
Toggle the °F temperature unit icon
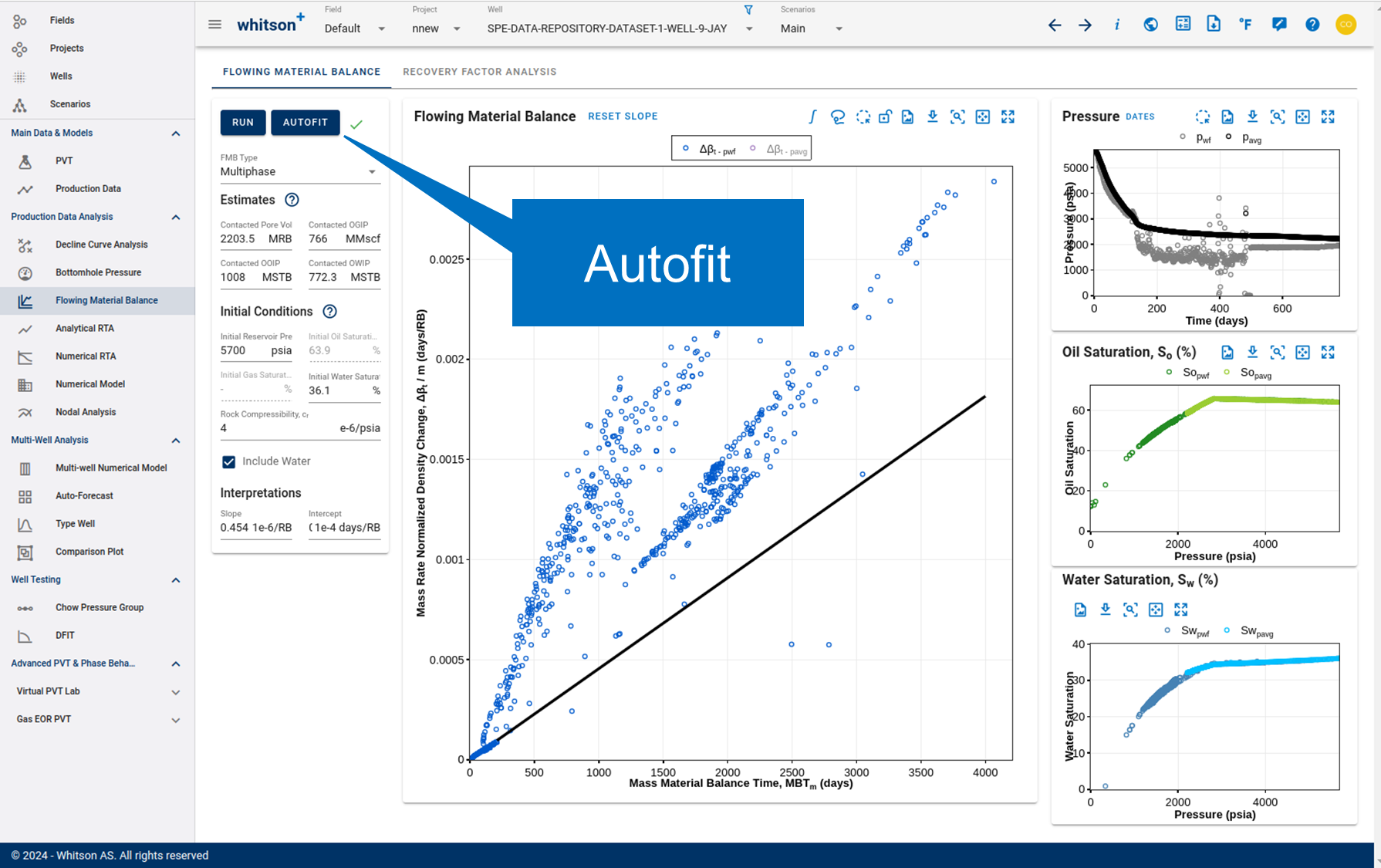point(1246,25)
